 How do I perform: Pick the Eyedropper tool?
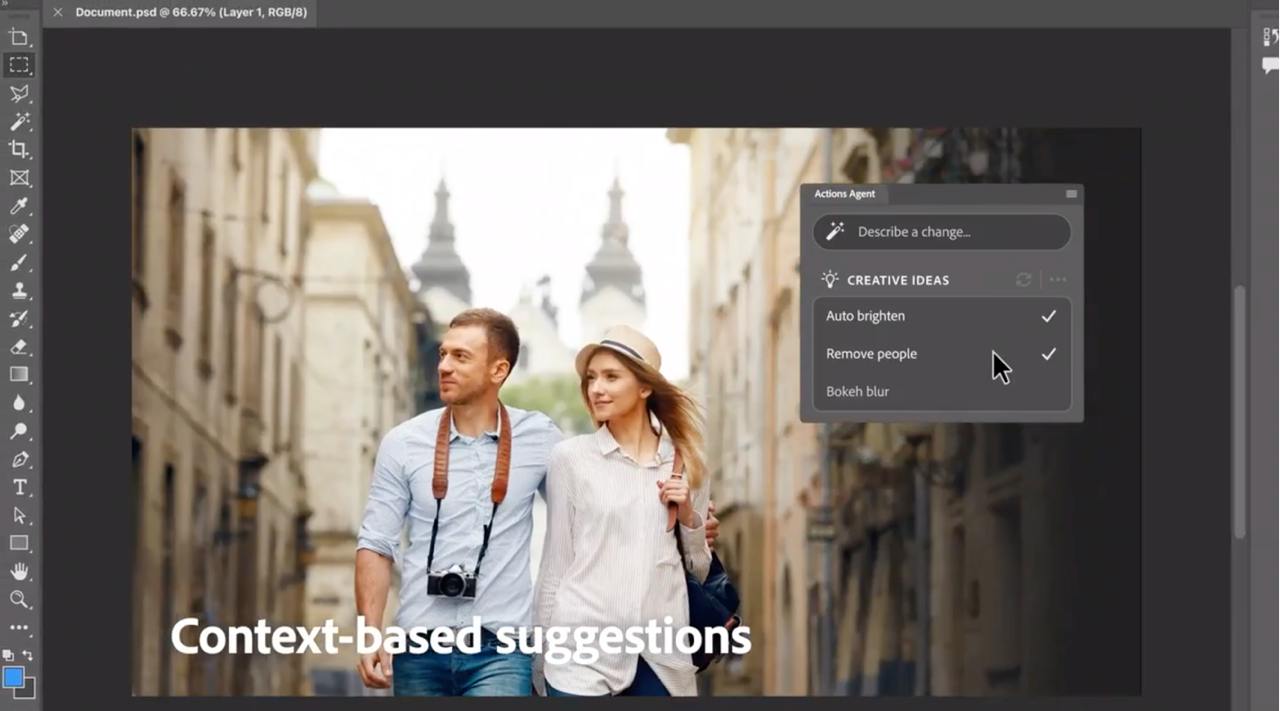19,206
